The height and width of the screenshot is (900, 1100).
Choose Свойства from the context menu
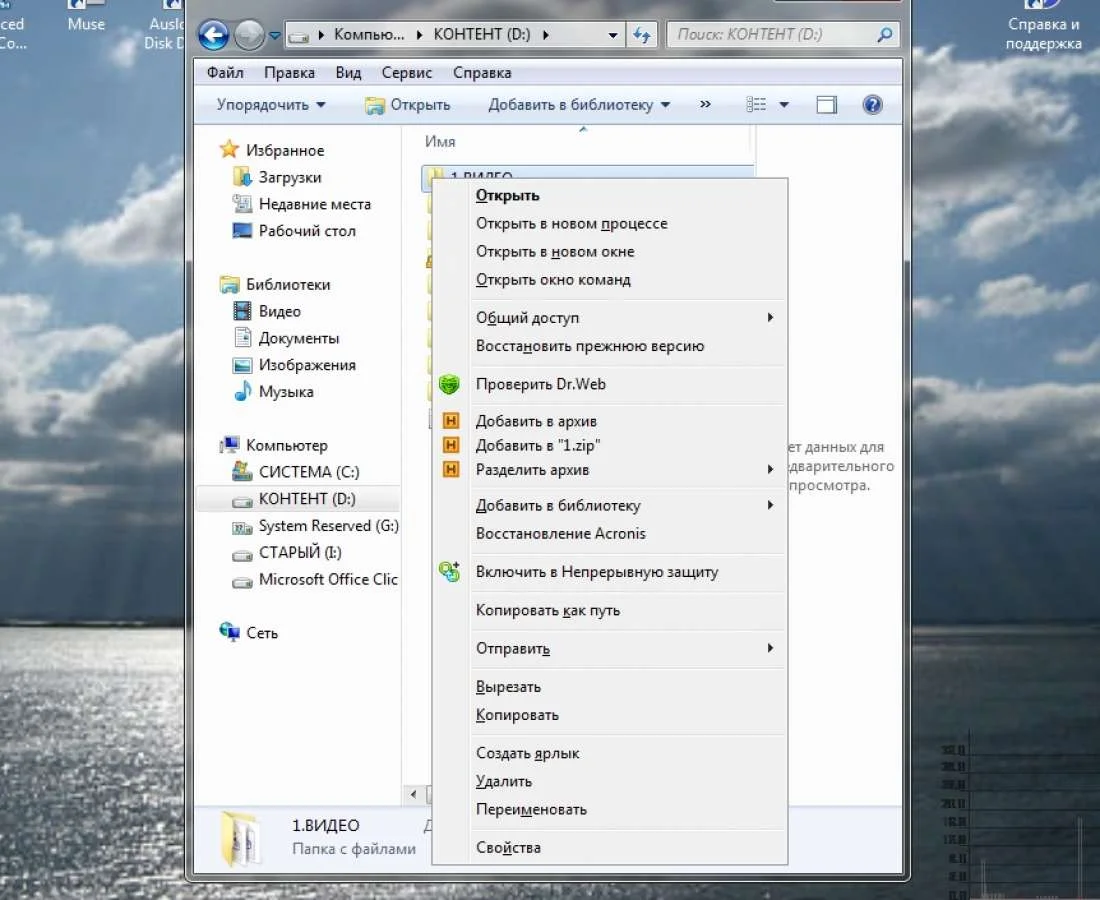(508, 848)
